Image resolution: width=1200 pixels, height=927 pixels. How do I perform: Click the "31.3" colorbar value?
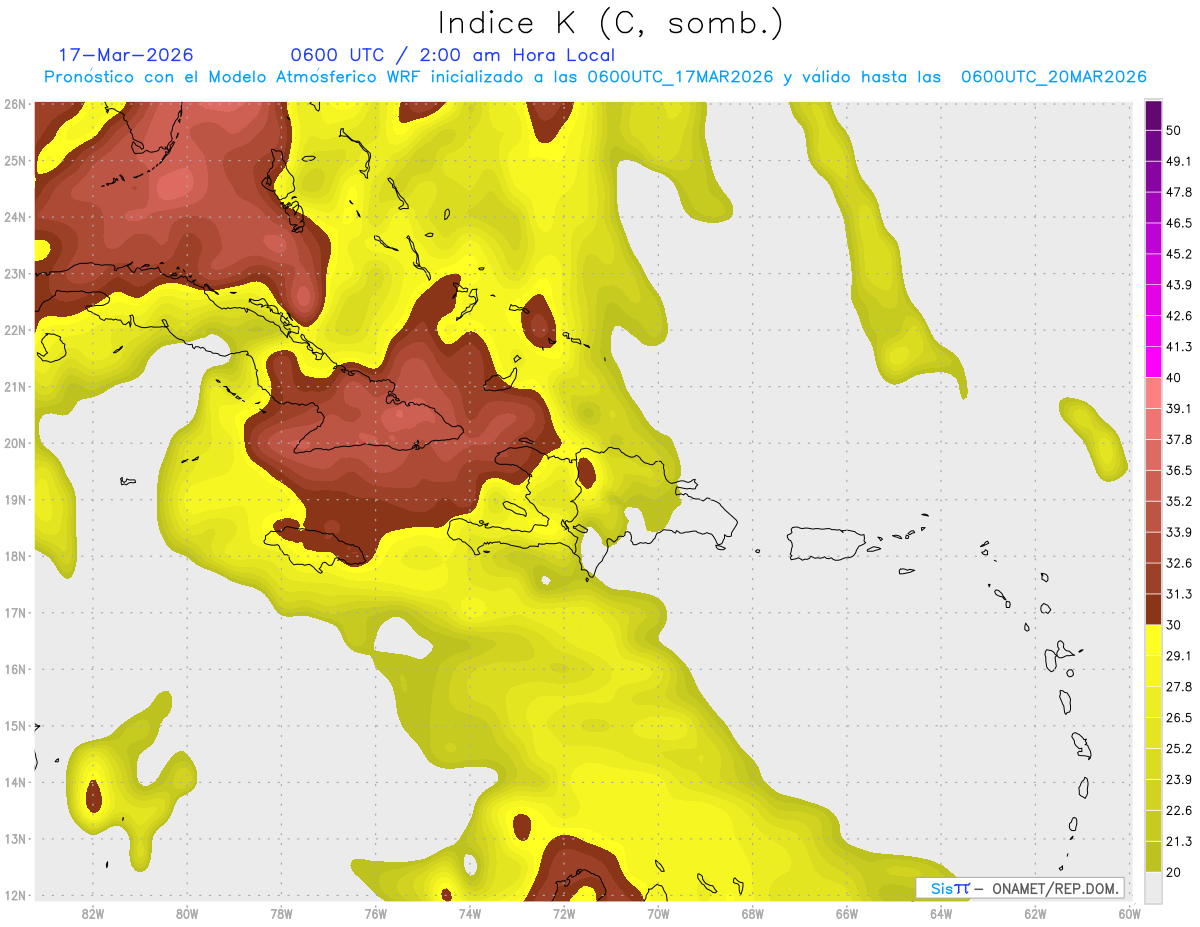1179,594
